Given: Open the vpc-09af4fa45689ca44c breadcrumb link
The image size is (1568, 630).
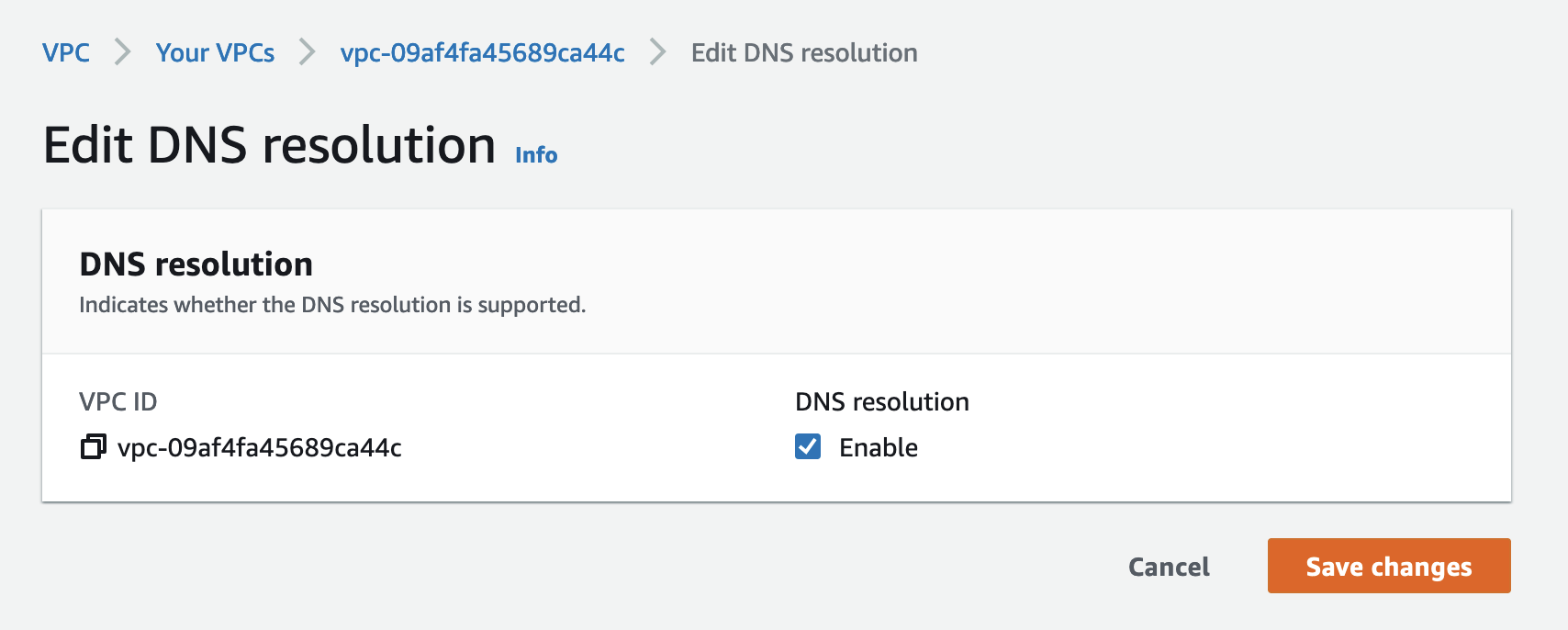Looking at the screenshot, I should tap(481, 52).
